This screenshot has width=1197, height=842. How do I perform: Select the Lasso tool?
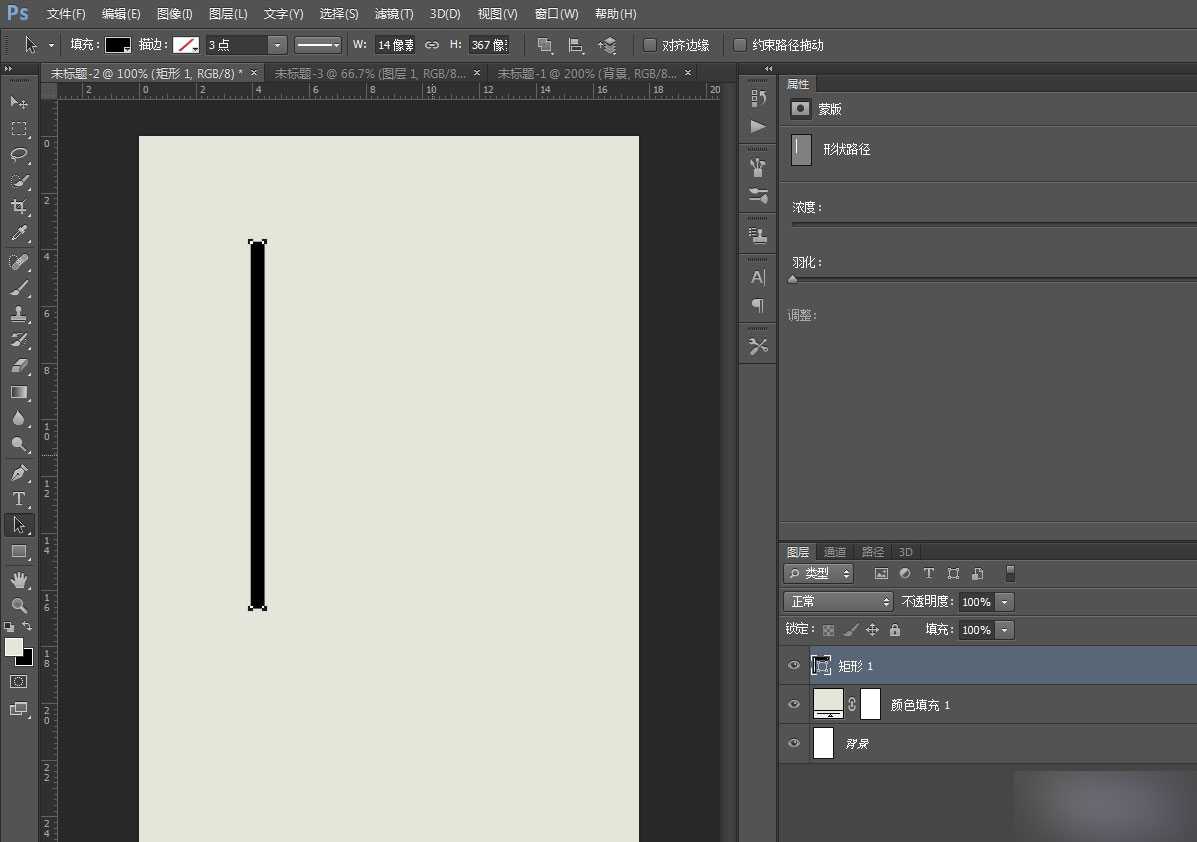pos(19,155)
